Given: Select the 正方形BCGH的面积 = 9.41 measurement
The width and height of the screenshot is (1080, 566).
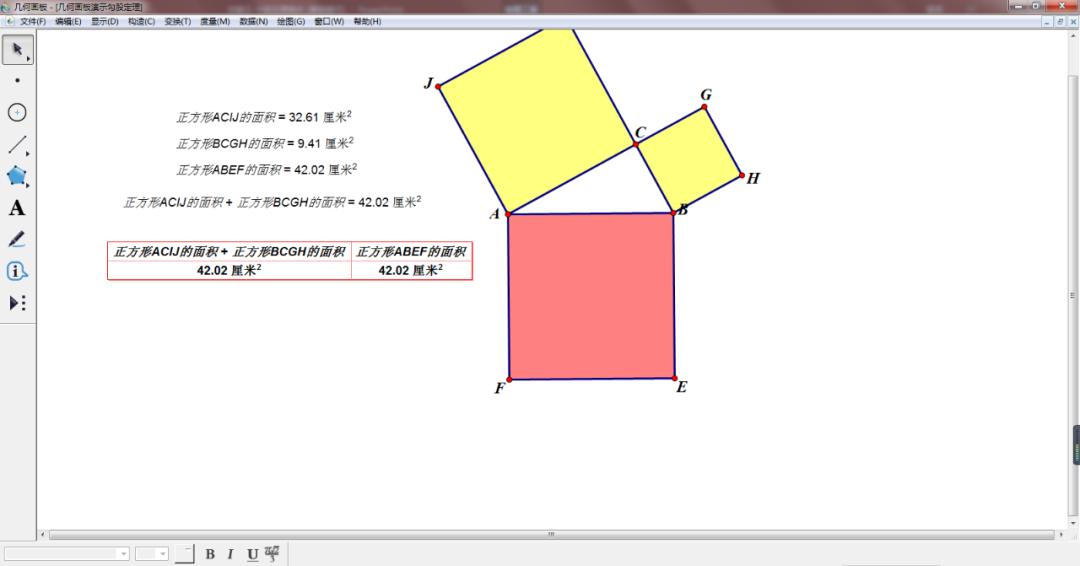Looking at the screenshot, I should [264, 143].
